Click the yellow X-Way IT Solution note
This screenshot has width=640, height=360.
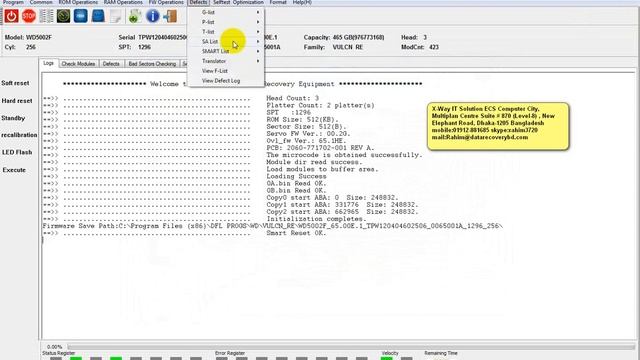[x=498, y=126]
